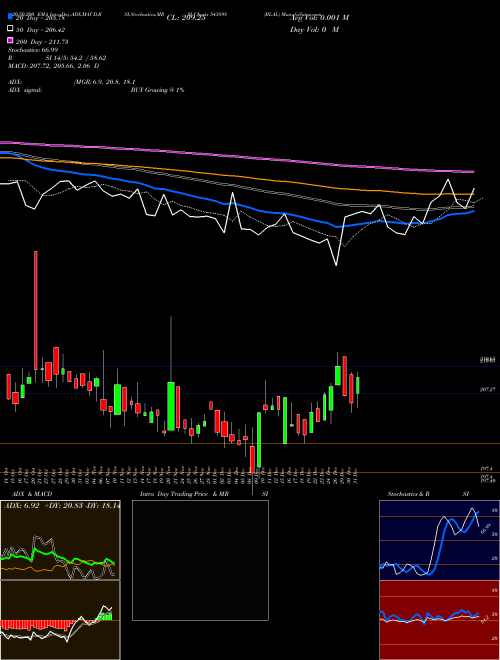Open the red RSI chart thumbnail

pos(439,620)
